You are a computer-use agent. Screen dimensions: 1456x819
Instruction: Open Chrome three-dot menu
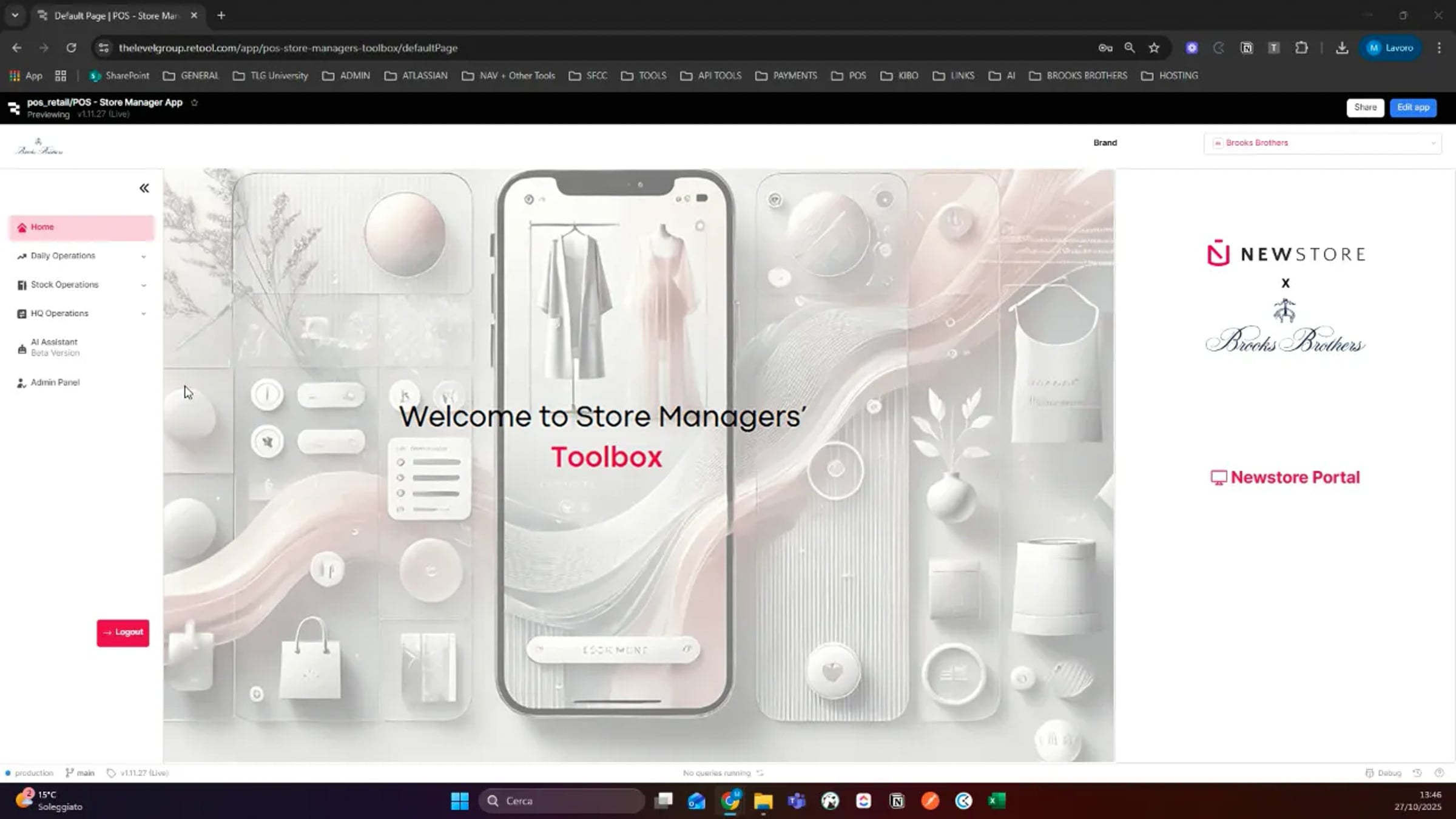coord(1439,48)
